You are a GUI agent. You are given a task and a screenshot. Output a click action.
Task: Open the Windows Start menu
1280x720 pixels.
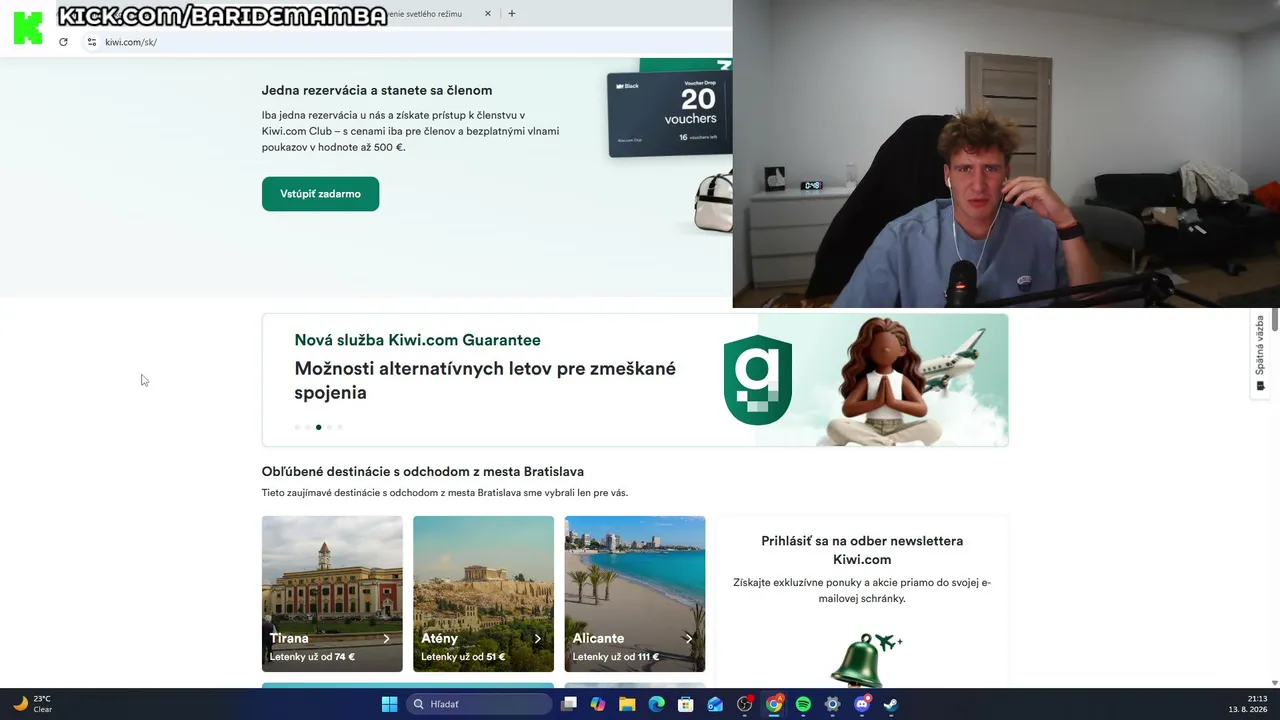point(389,704)
